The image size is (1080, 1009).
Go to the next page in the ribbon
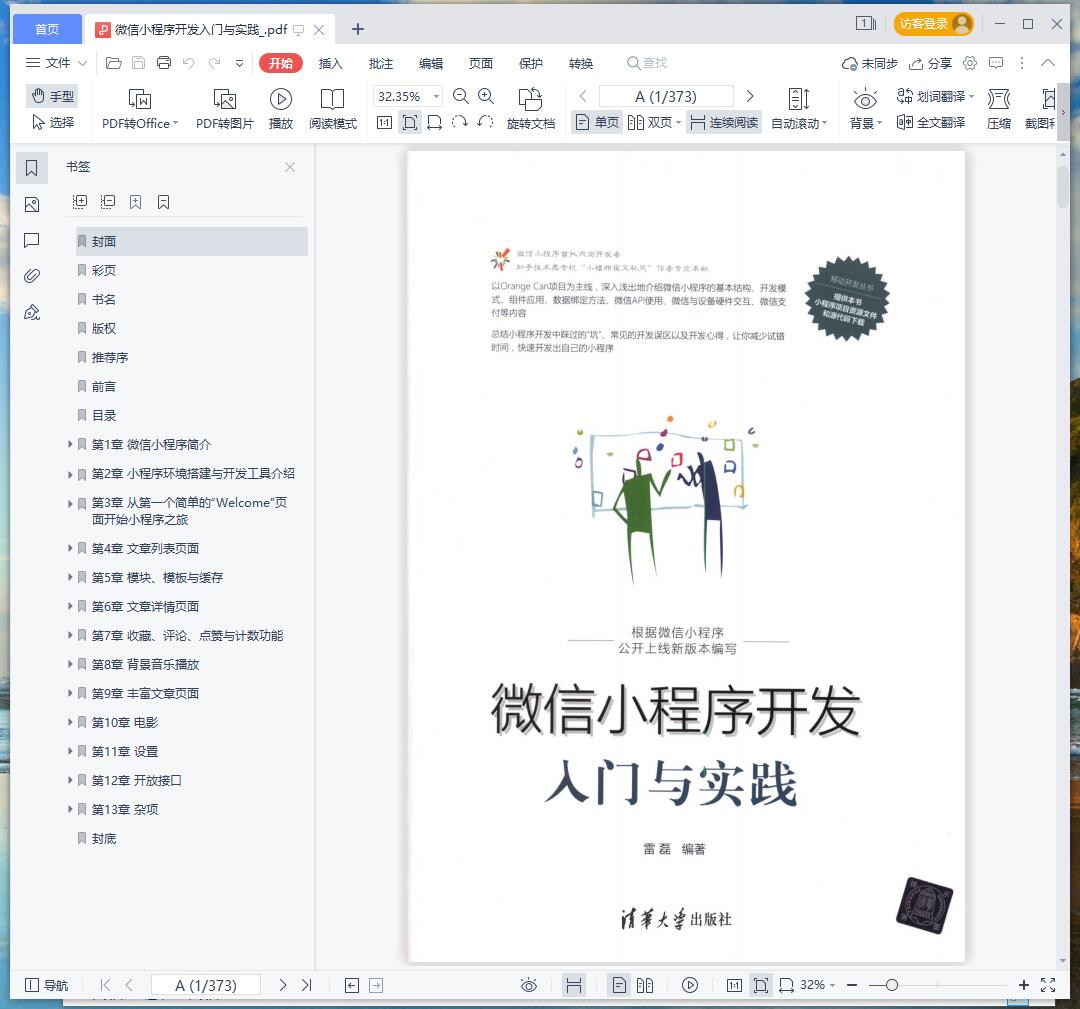coord(750,96)
